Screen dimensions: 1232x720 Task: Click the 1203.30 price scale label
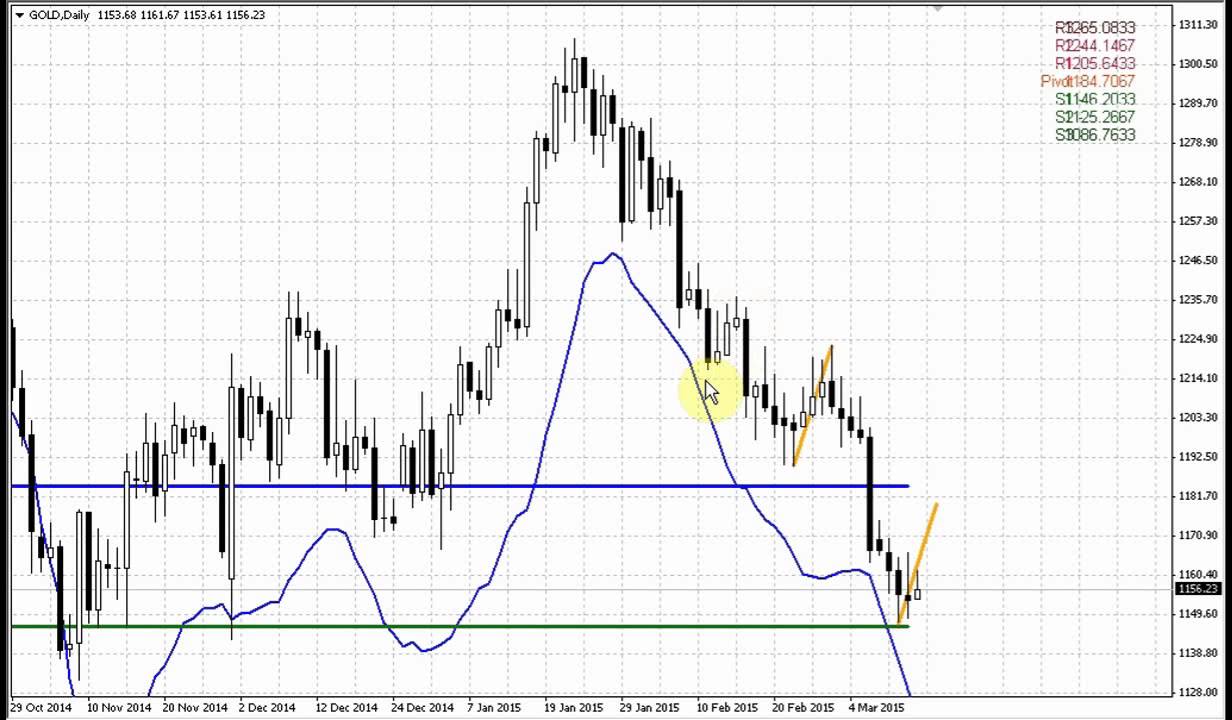tap(1198, 417)
